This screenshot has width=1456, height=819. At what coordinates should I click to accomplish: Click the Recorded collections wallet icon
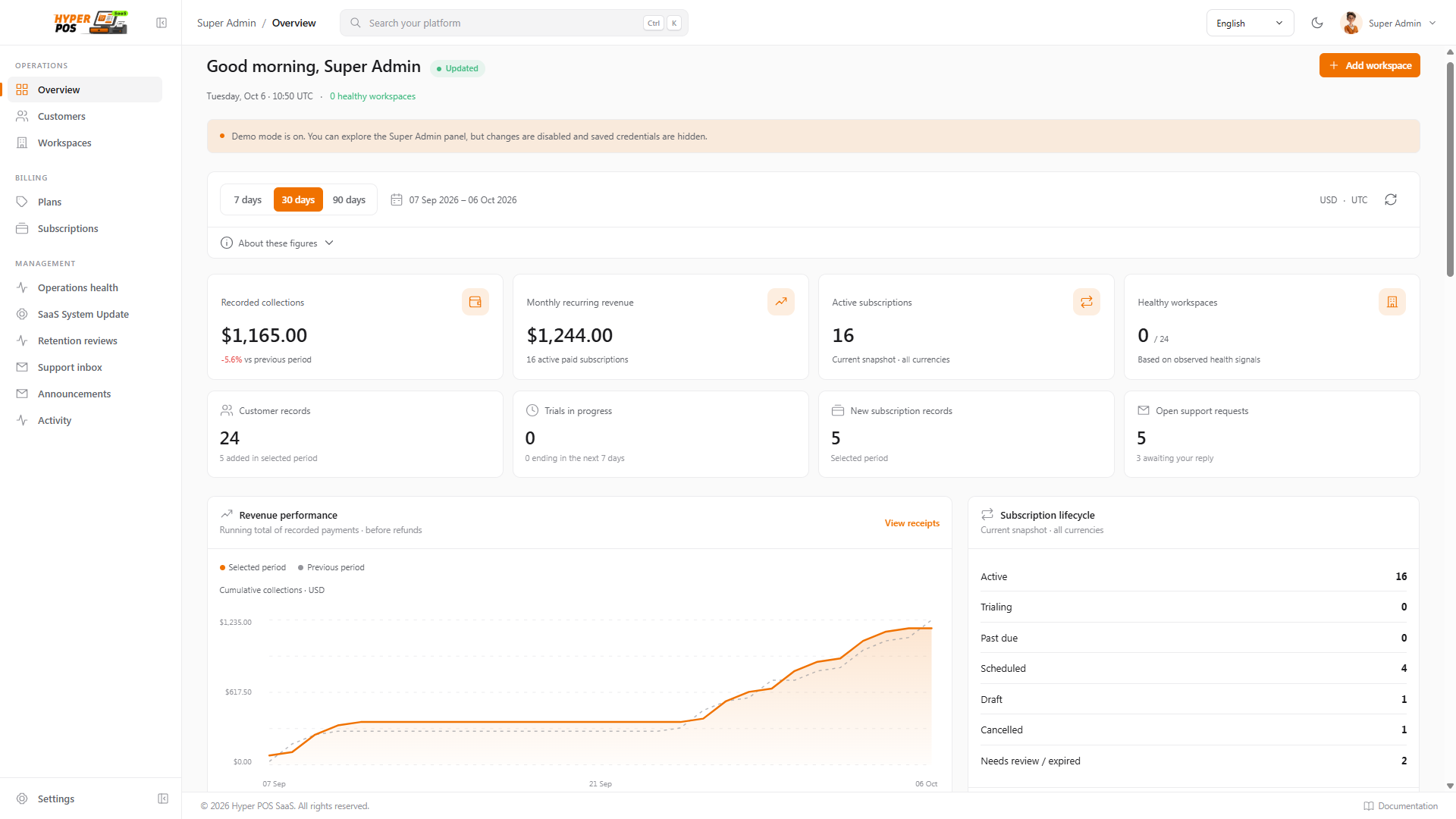[x=475, y=302]
